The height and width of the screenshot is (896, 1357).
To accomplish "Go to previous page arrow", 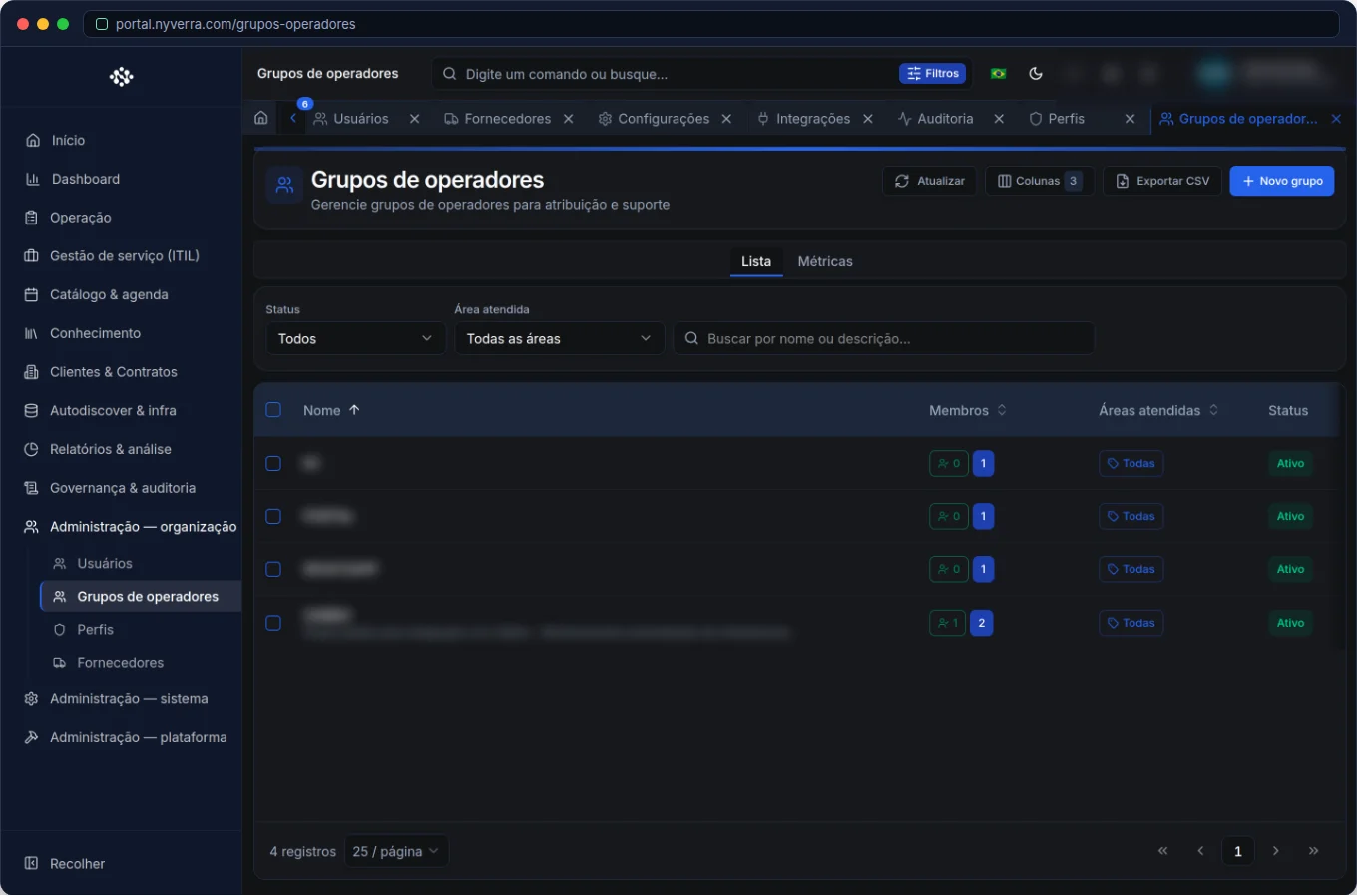I will [x=1200, y=851].
